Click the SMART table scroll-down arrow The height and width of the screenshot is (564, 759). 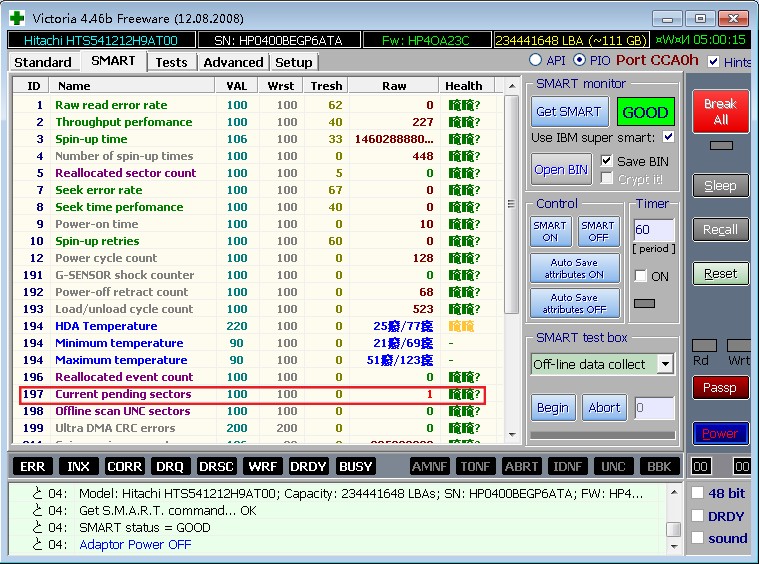pos(512,434)
